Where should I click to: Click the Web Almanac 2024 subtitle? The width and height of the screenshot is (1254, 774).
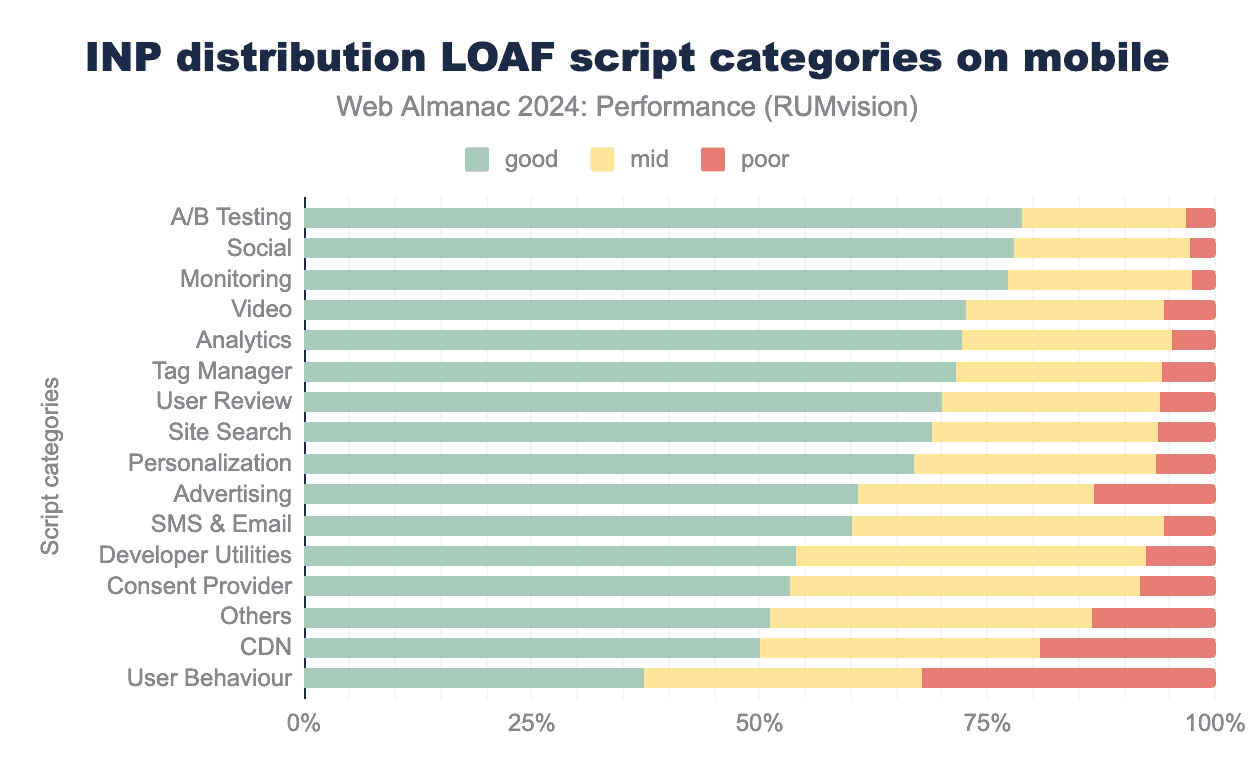627,107
